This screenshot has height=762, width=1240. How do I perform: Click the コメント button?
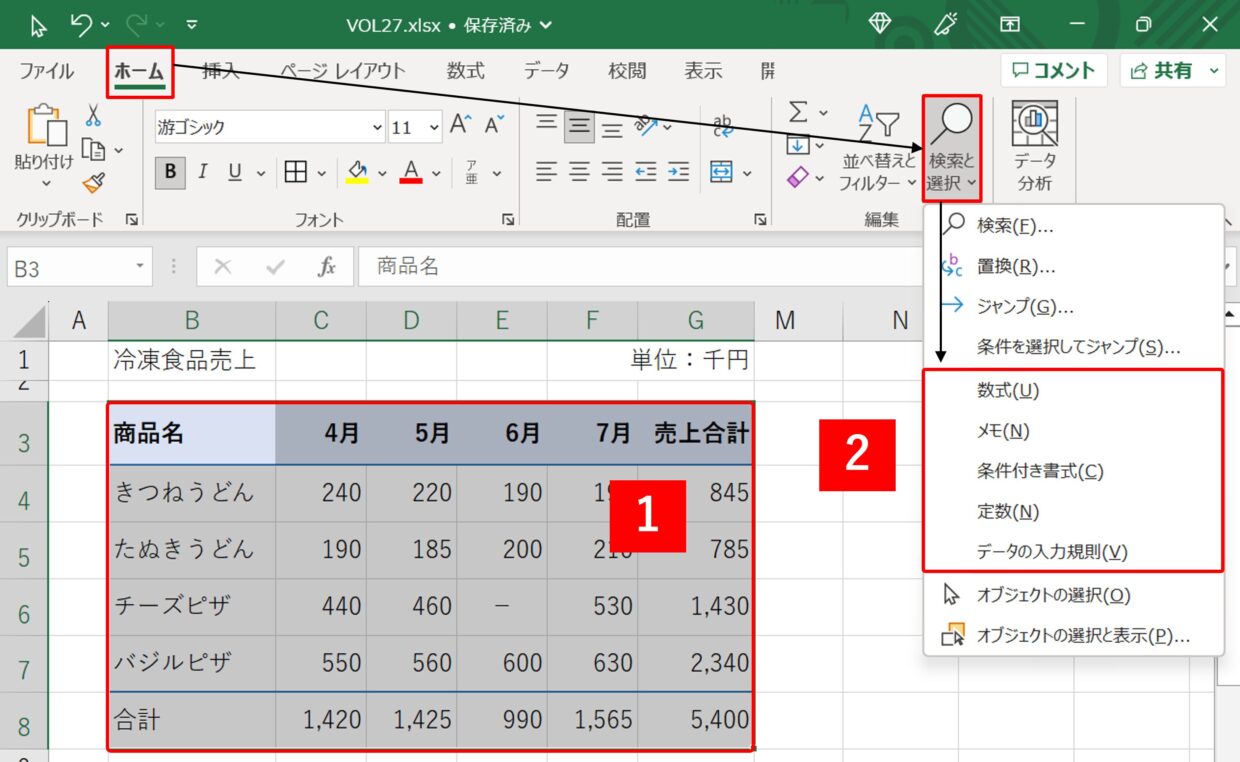coord(1053,70)
